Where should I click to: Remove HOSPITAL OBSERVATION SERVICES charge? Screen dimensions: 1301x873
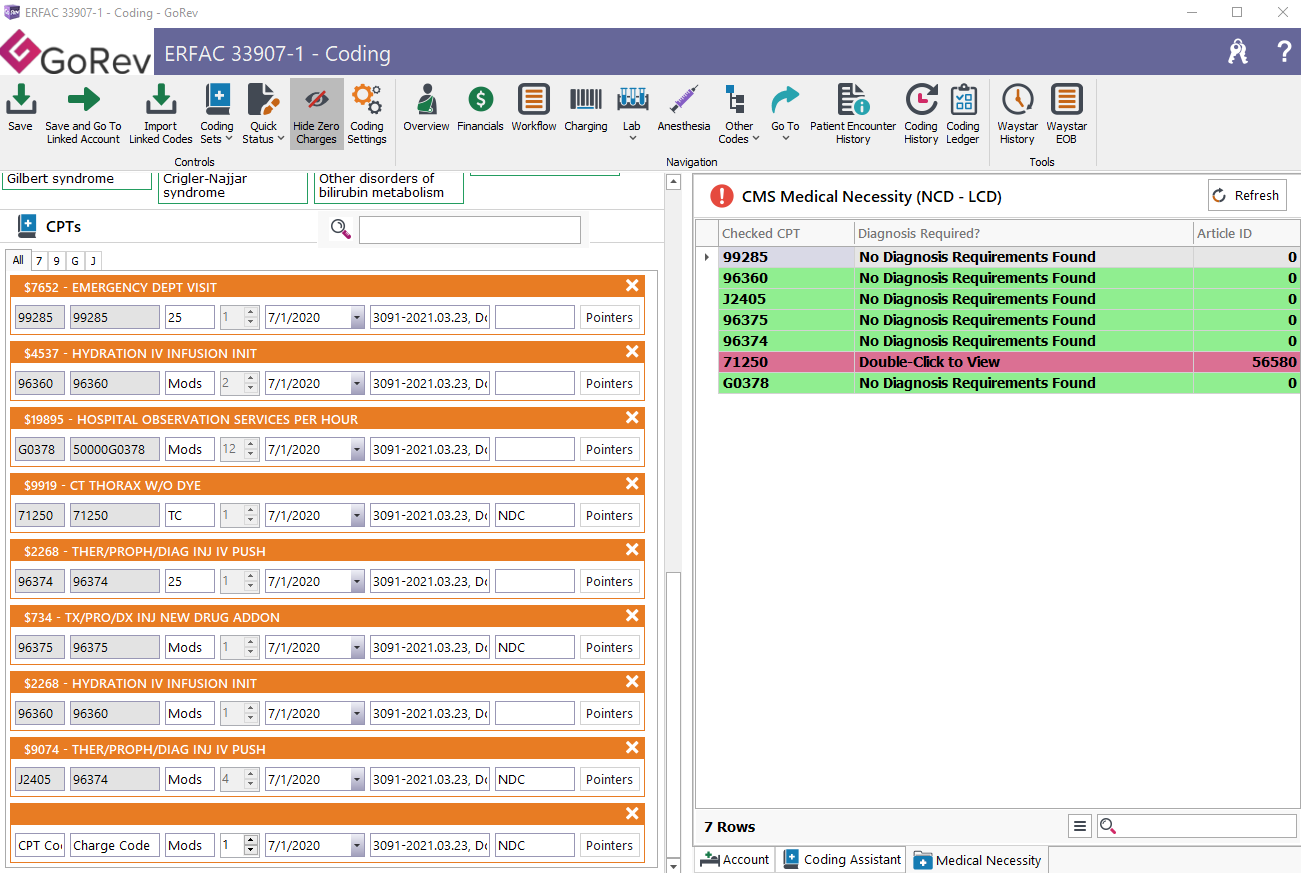click(x=632, y=418)
